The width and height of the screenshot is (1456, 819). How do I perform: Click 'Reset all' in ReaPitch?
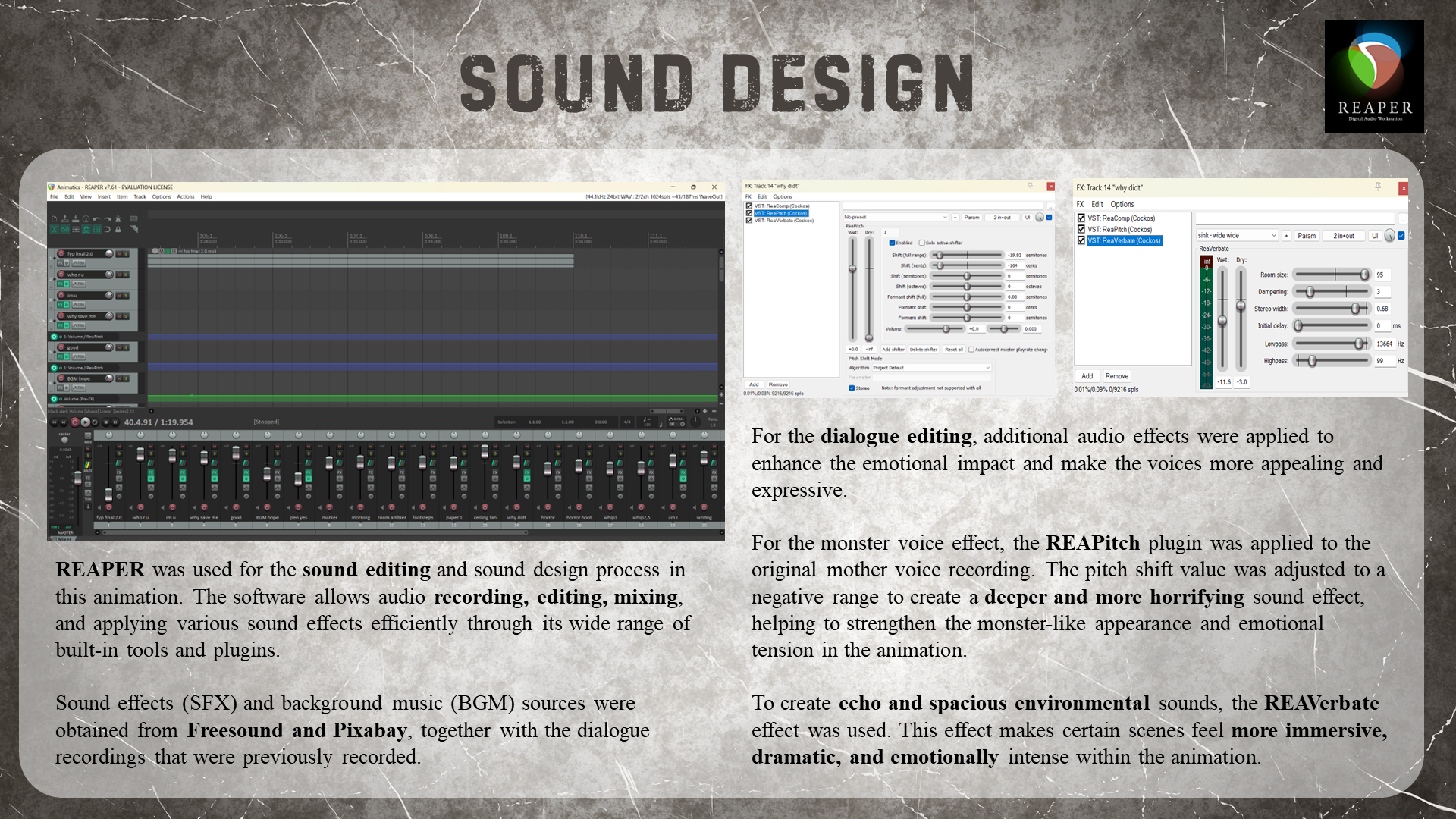(x=954, y=350)
